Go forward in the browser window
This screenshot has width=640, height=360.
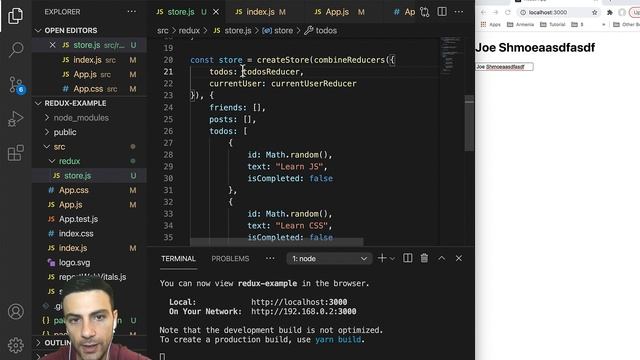(495, 12)
